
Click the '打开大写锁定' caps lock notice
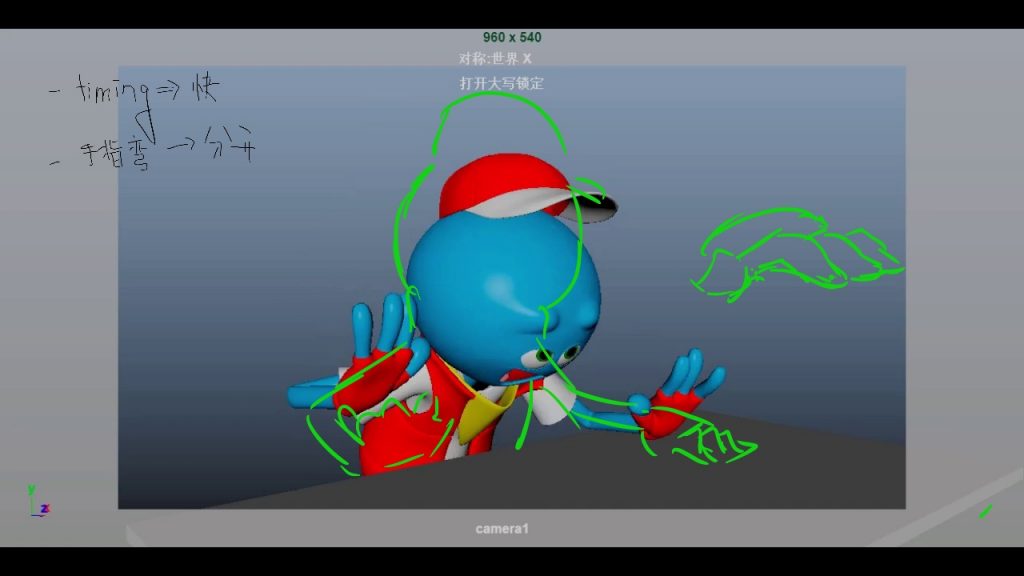(x=502, y=84)
